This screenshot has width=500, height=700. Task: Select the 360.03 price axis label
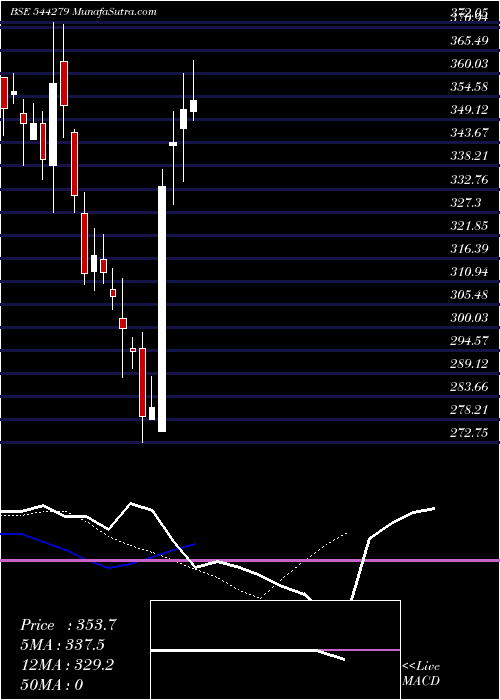(468, 64)
